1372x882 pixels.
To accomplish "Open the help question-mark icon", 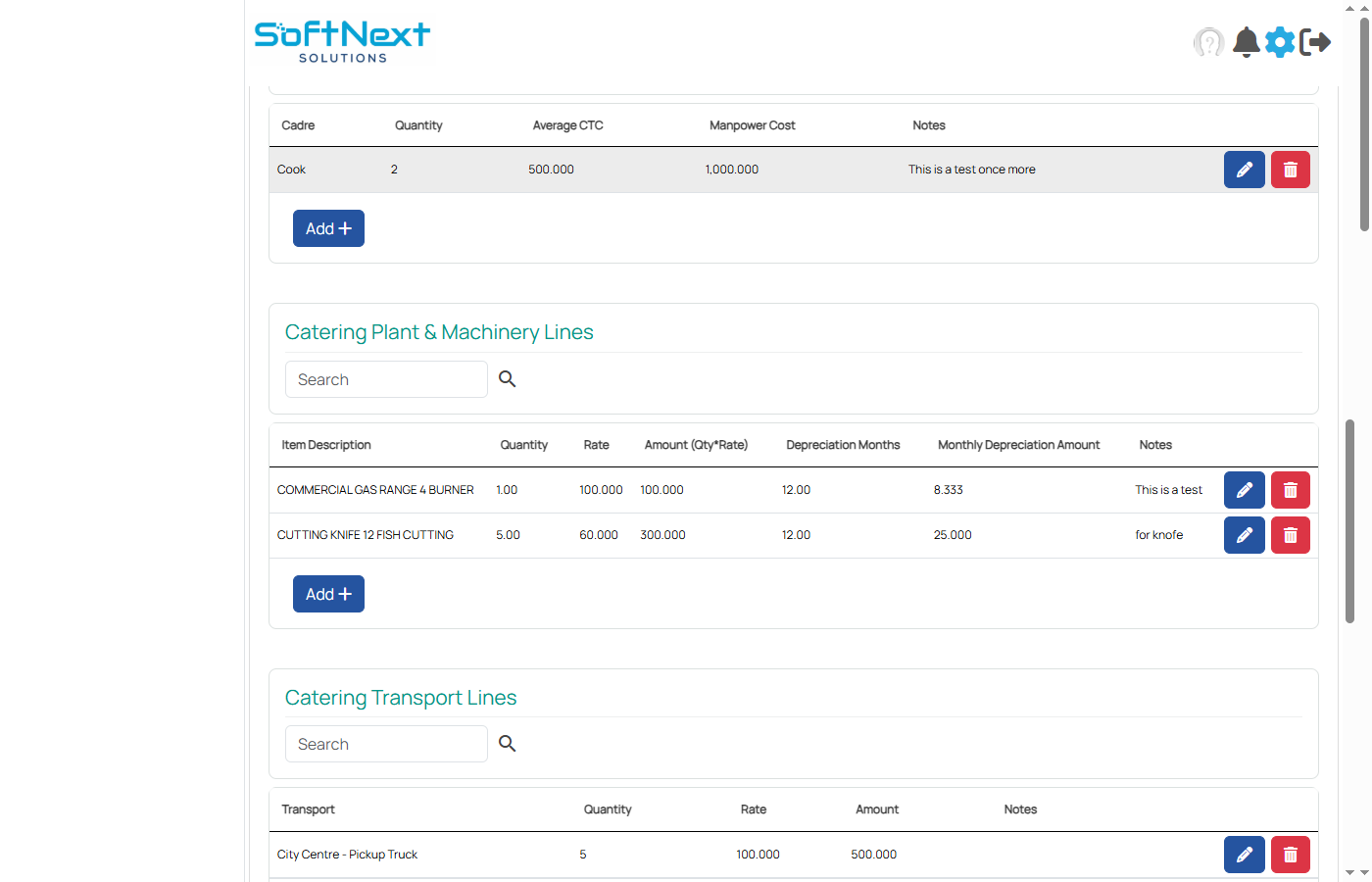I will [x=1208, y=42].
